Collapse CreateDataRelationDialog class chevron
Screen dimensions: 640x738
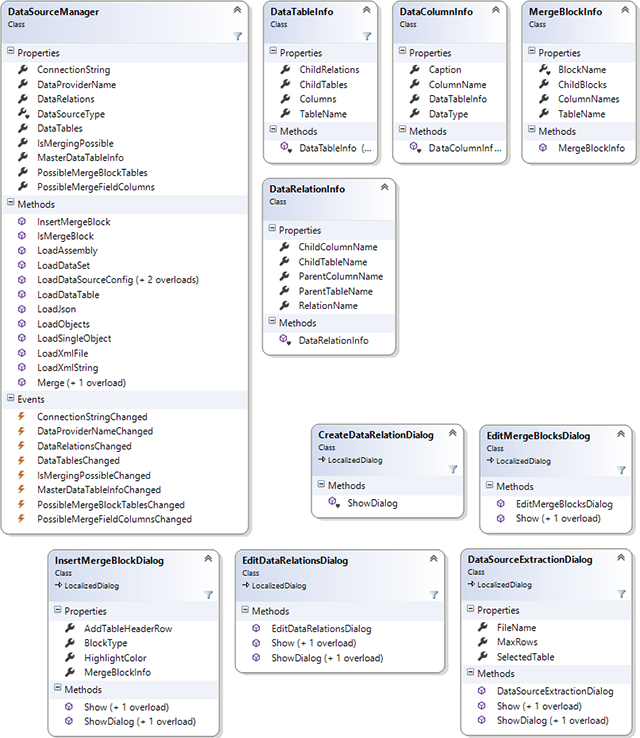coord(453,433)
